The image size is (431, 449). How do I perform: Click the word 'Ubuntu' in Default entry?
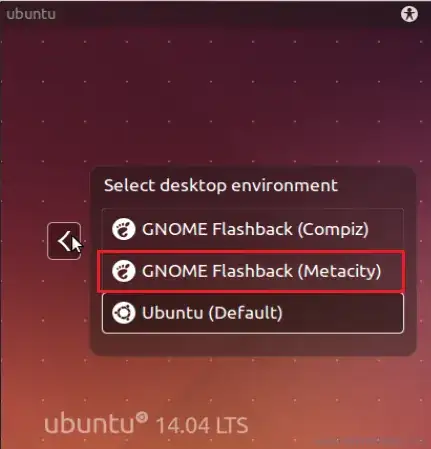point(172,313)
